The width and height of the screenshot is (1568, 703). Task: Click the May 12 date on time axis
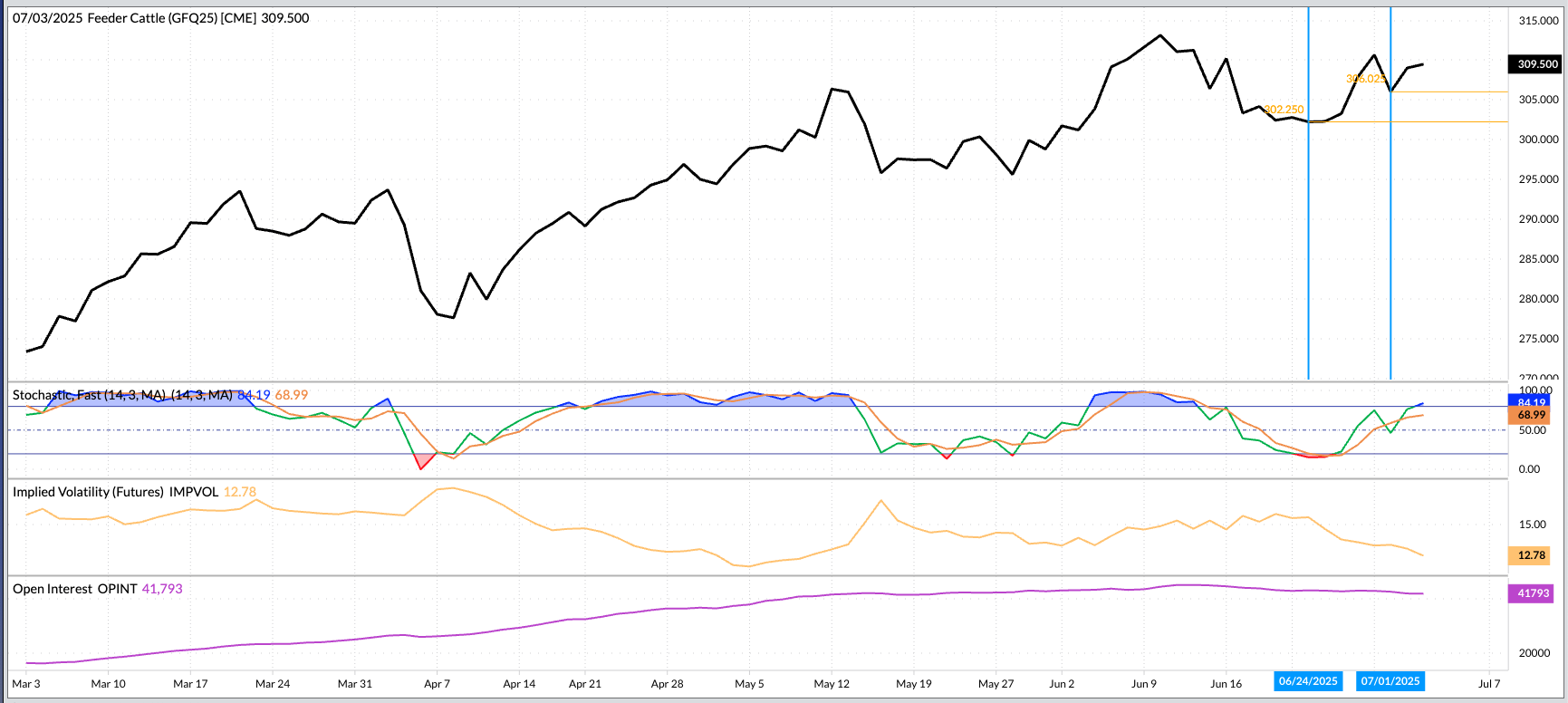point(832,684)
